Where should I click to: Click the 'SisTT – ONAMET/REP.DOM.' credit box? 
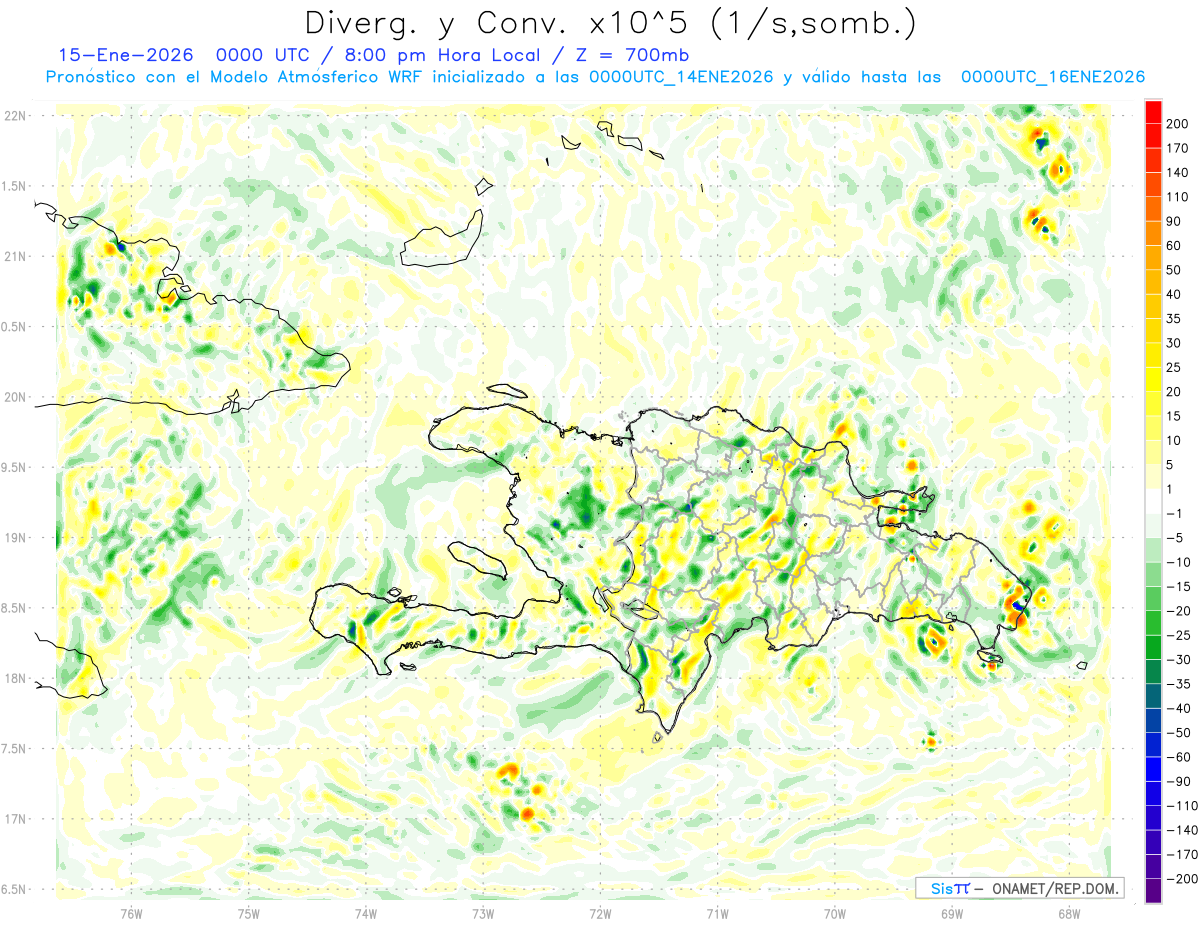click(x=1019, y=888)
